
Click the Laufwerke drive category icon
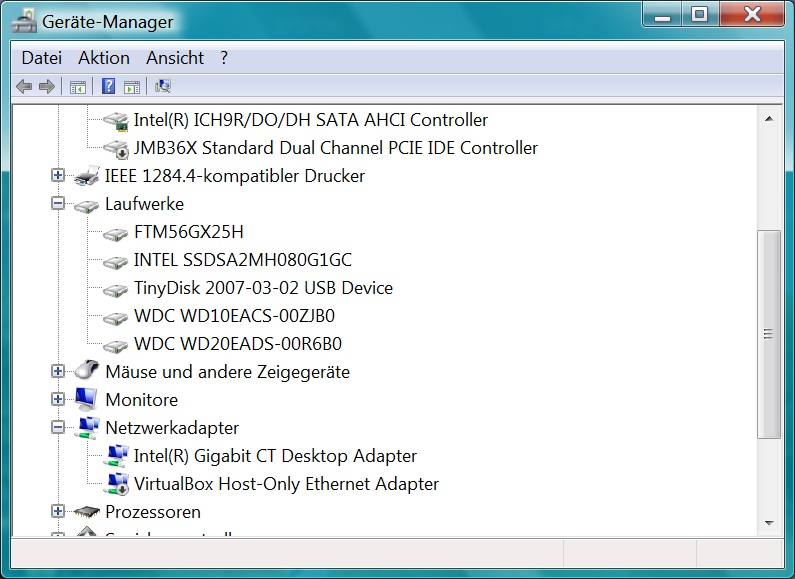click(x=87, y=205)
